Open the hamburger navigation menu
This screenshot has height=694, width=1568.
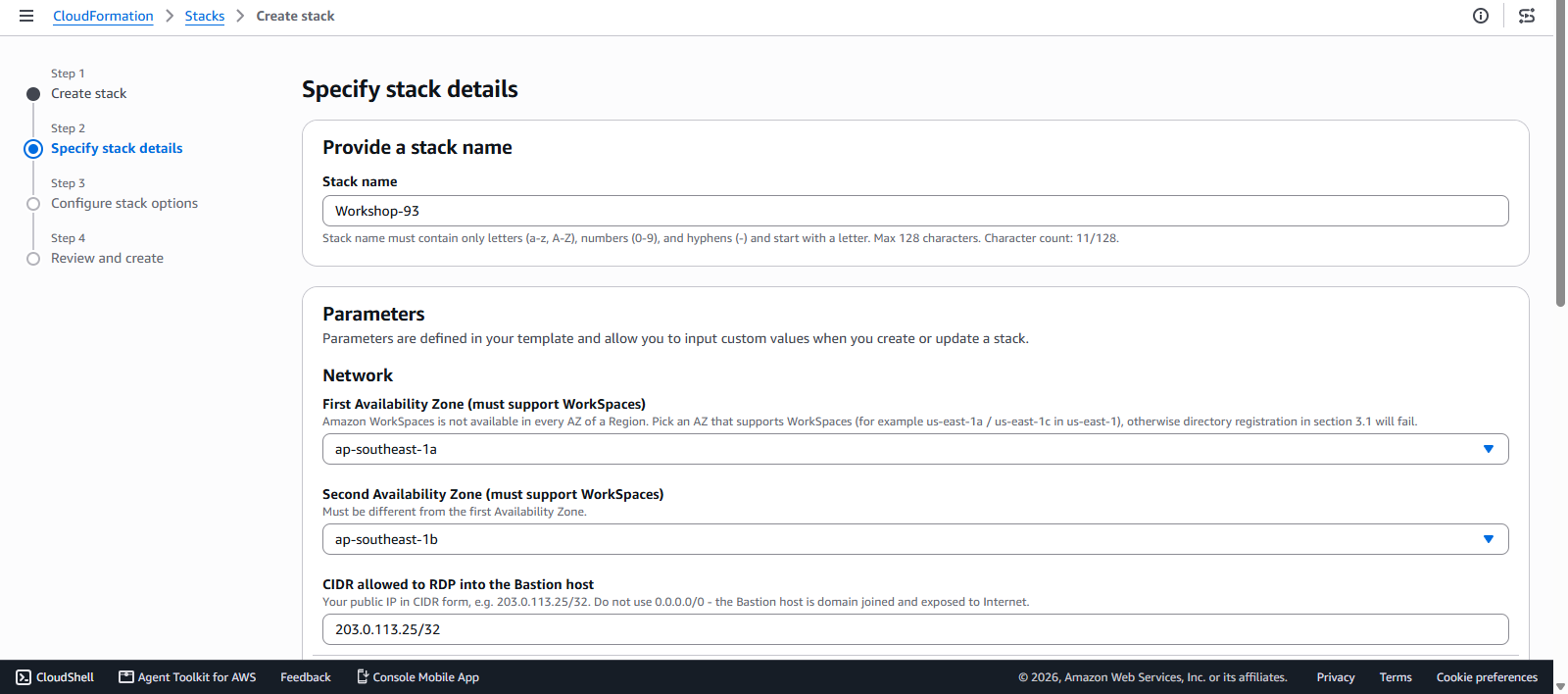coord(26,16)
